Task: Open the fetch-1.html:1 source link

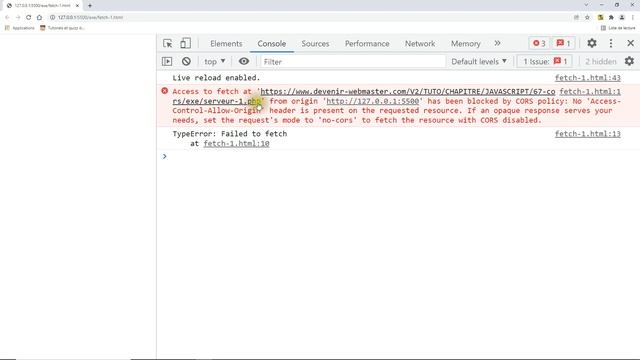Action: click(590, 91)
